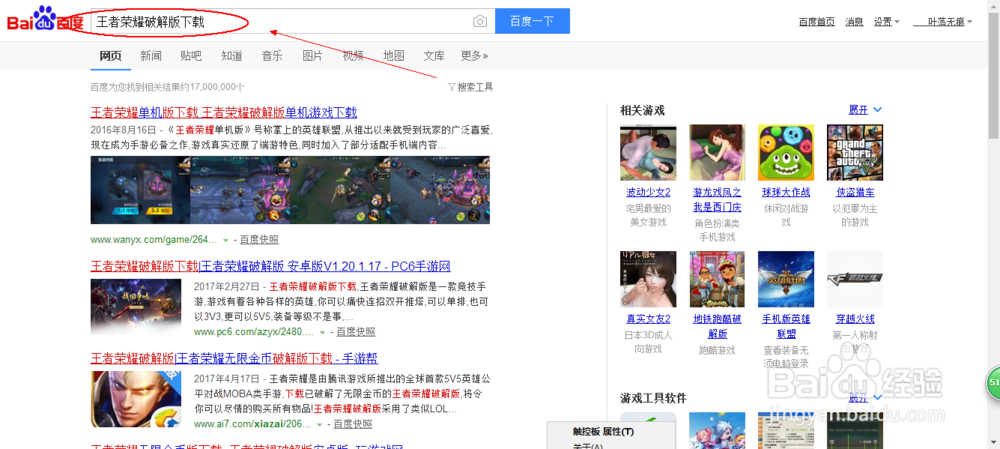Click 手机版英雄联盟 game icon
1000x449 pixels.
[x=786, y=279]
